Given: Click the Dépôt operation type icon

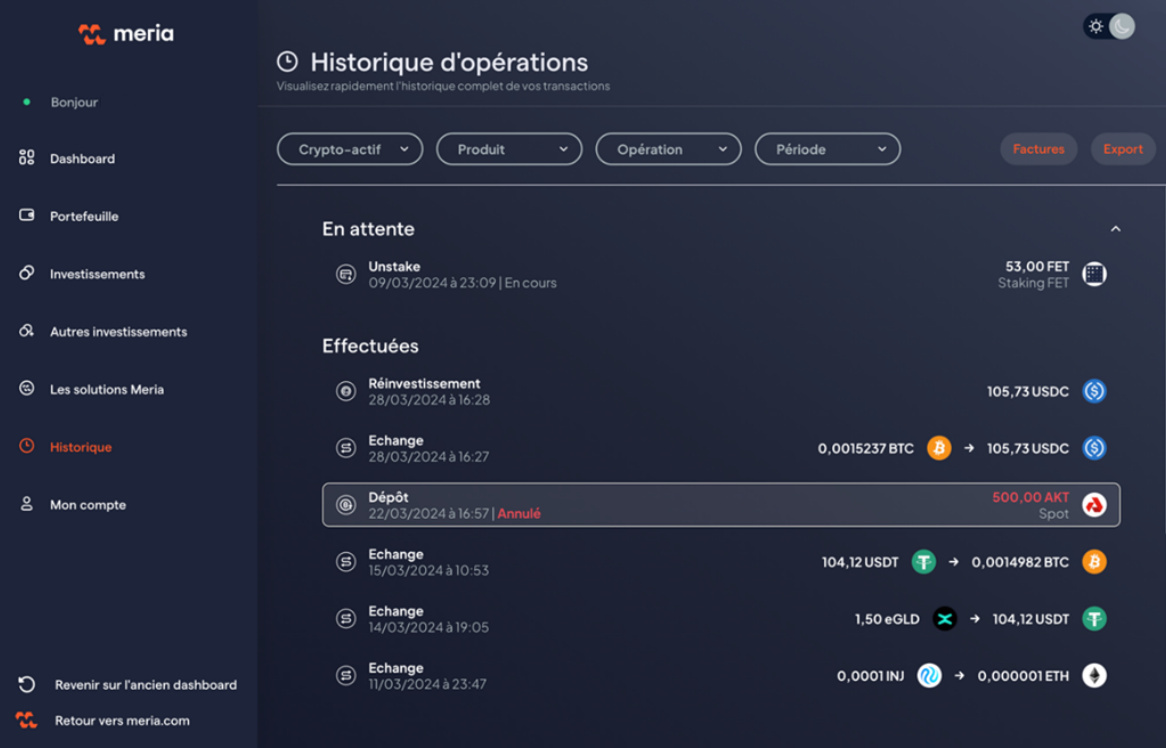Looking at the screenshot, I should click(x=346, y=506).
